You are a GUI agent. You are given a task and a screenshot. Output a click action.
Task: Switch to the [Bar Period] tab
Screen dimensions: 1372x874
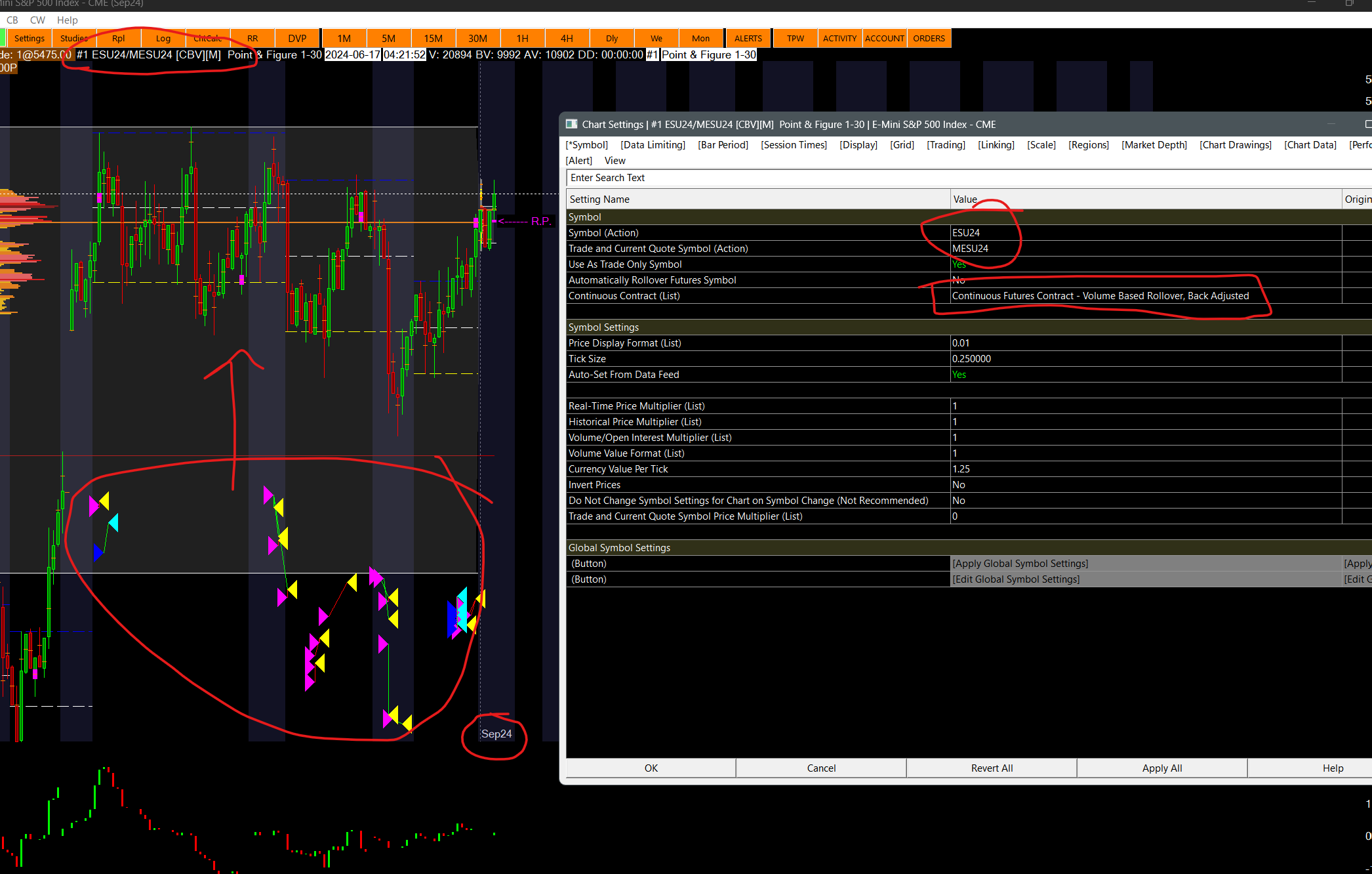[x=723, y=145]
